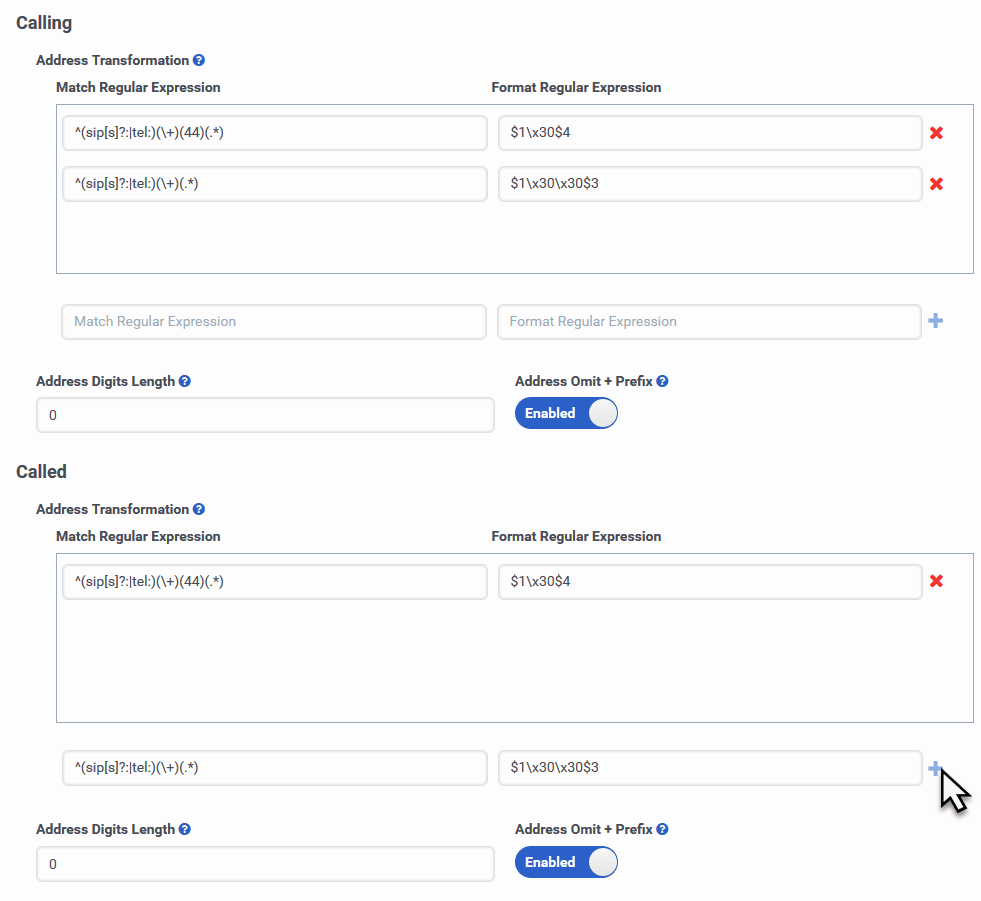981x901 pixels.
Task: Open help for Called Address Digits Length
Action: pos(184,830)
